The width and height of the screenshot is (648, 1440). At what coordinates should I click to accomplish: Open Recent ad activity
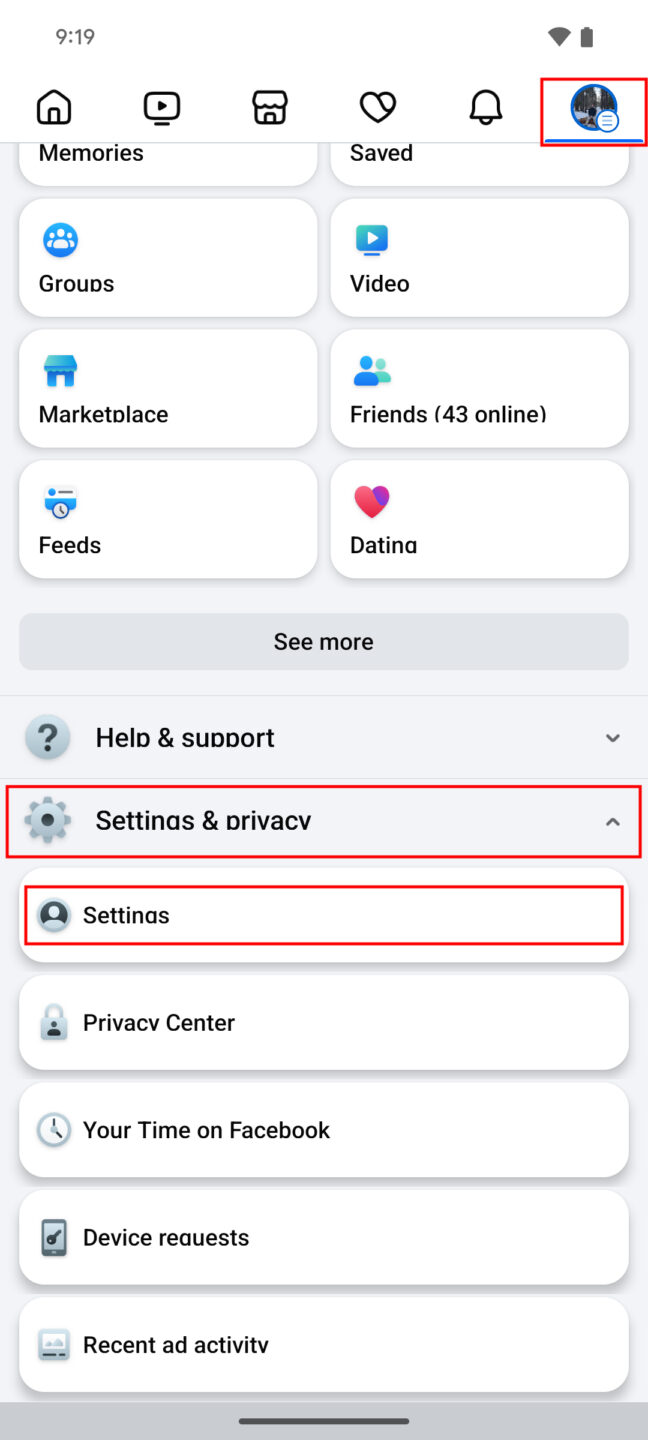(x=323, y=1344)
